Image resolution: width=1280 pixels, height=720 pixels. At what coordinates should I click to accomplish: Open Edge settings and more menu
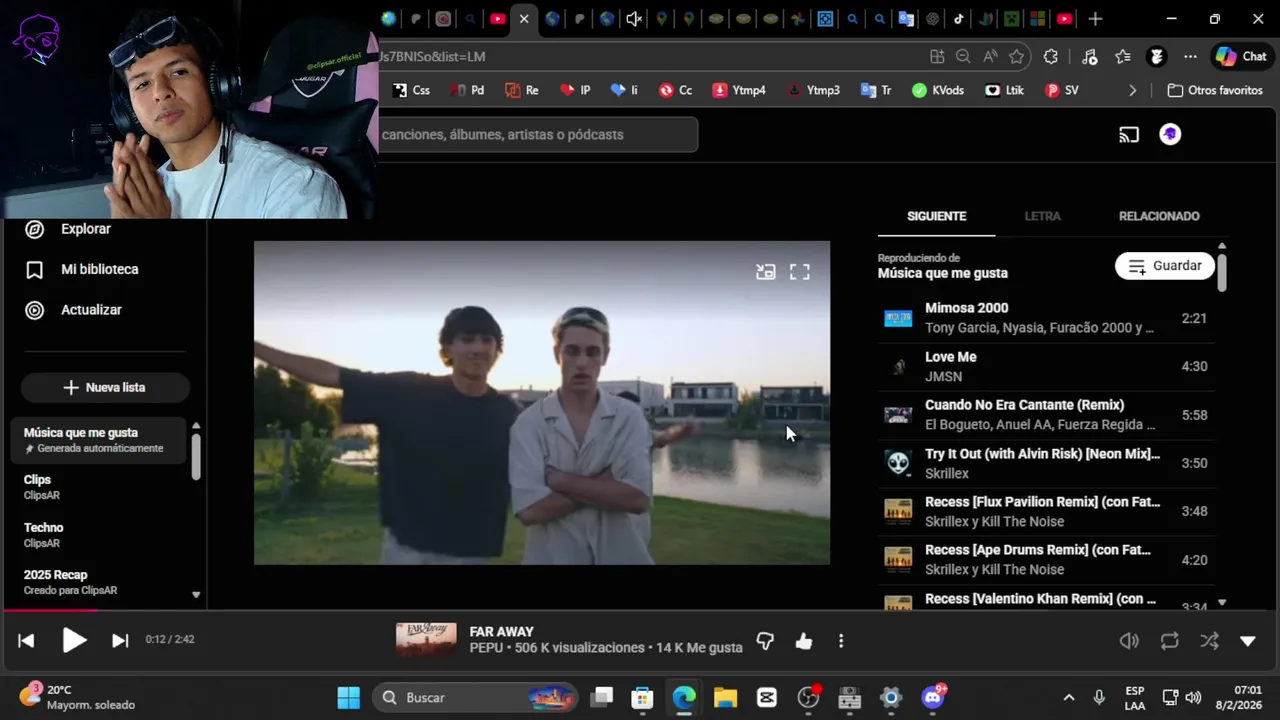(1190, 57)
